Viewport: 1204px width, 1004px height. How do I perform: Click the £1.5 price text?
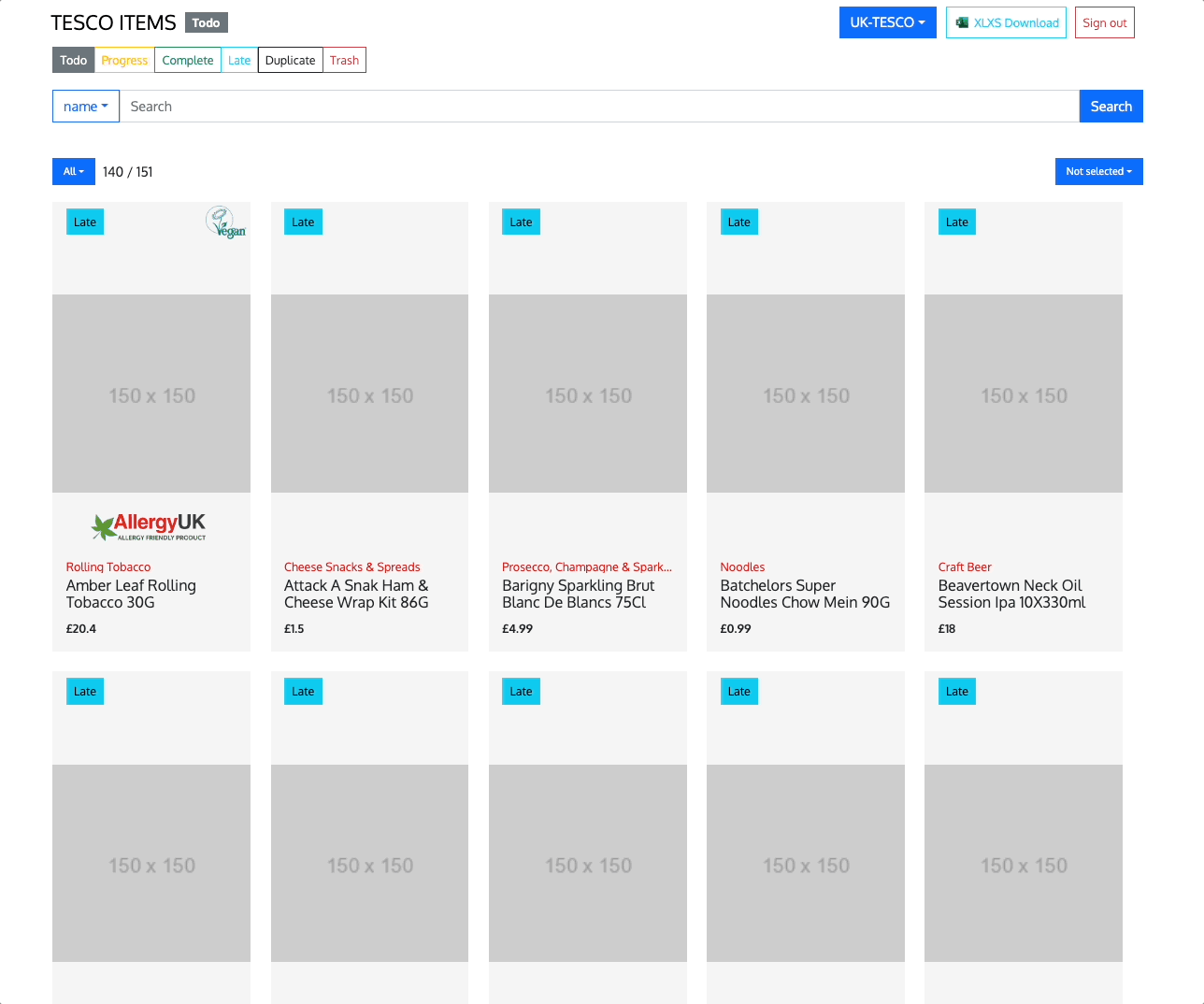pyautogui.click(x=294, y=629)
